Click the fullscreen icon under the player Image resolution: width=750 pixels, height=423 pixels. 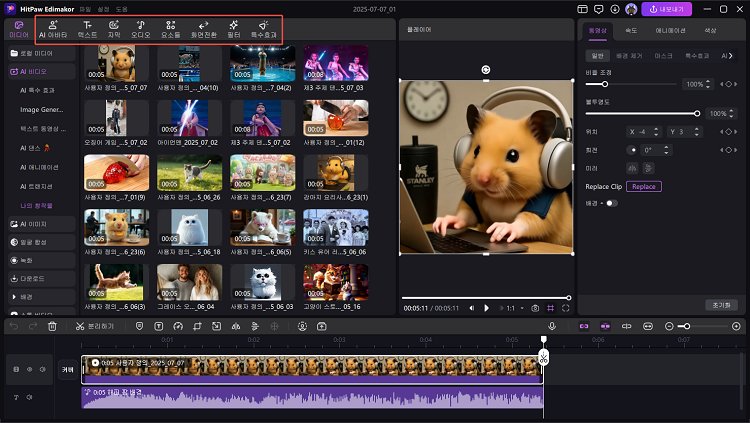point(565,308)
